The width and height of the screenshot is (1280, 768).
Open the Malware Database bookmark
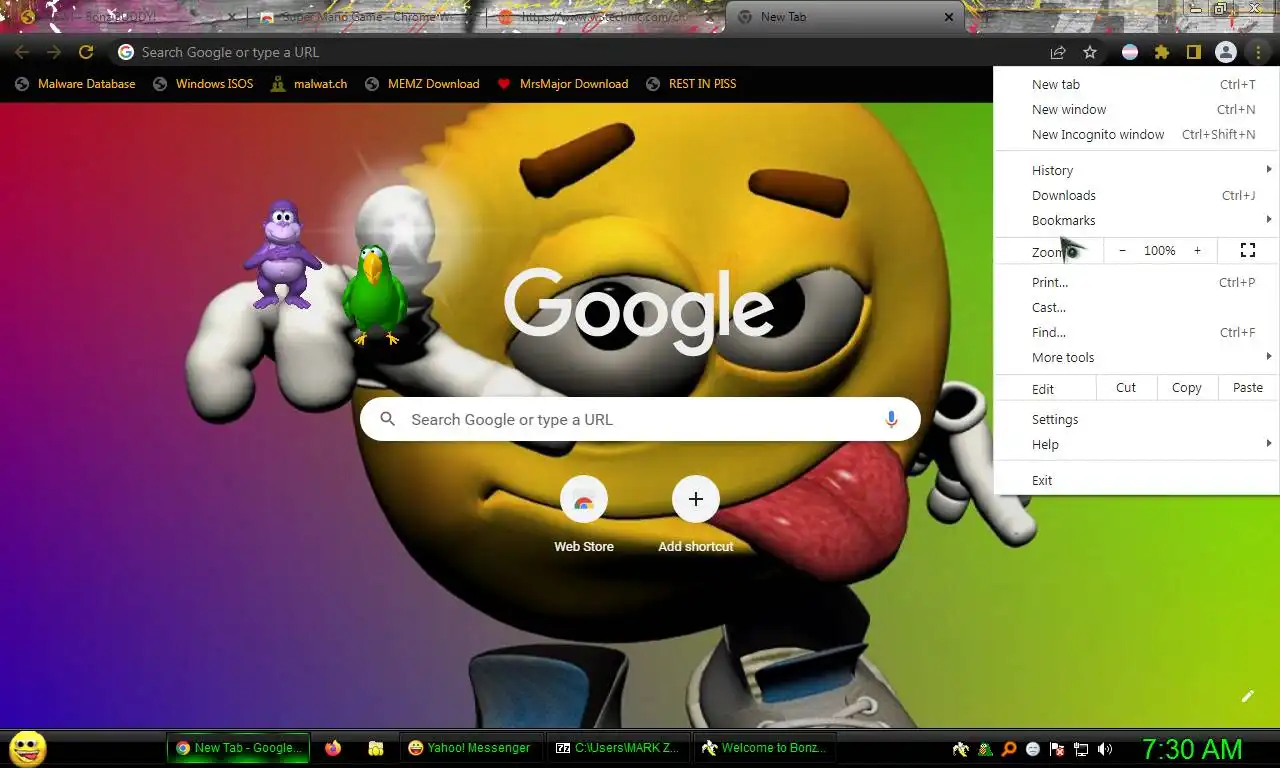click(75, 84)
